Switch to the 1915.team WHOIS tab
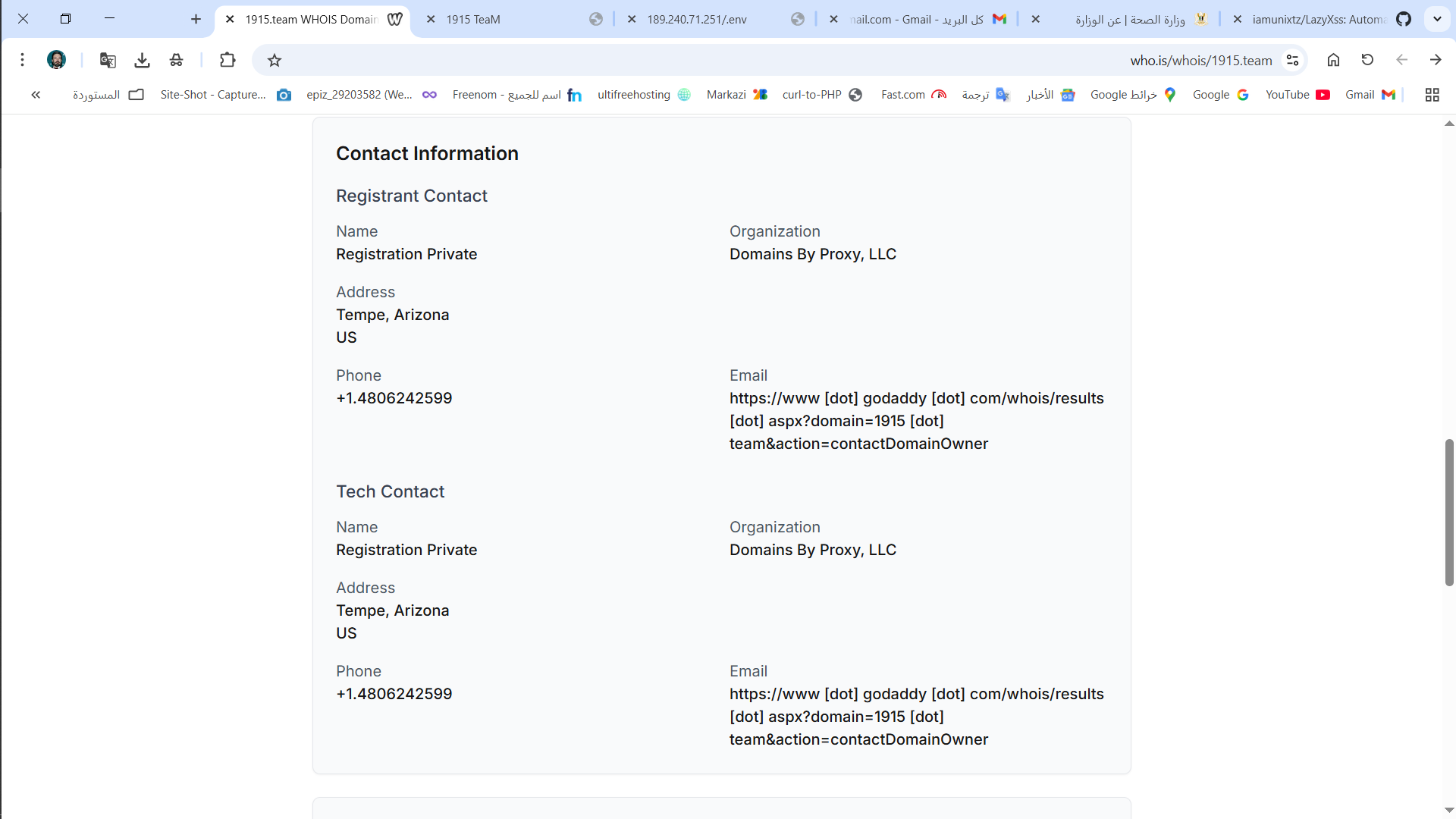This screenshot has width=1456, height=819. click(311, 19)
